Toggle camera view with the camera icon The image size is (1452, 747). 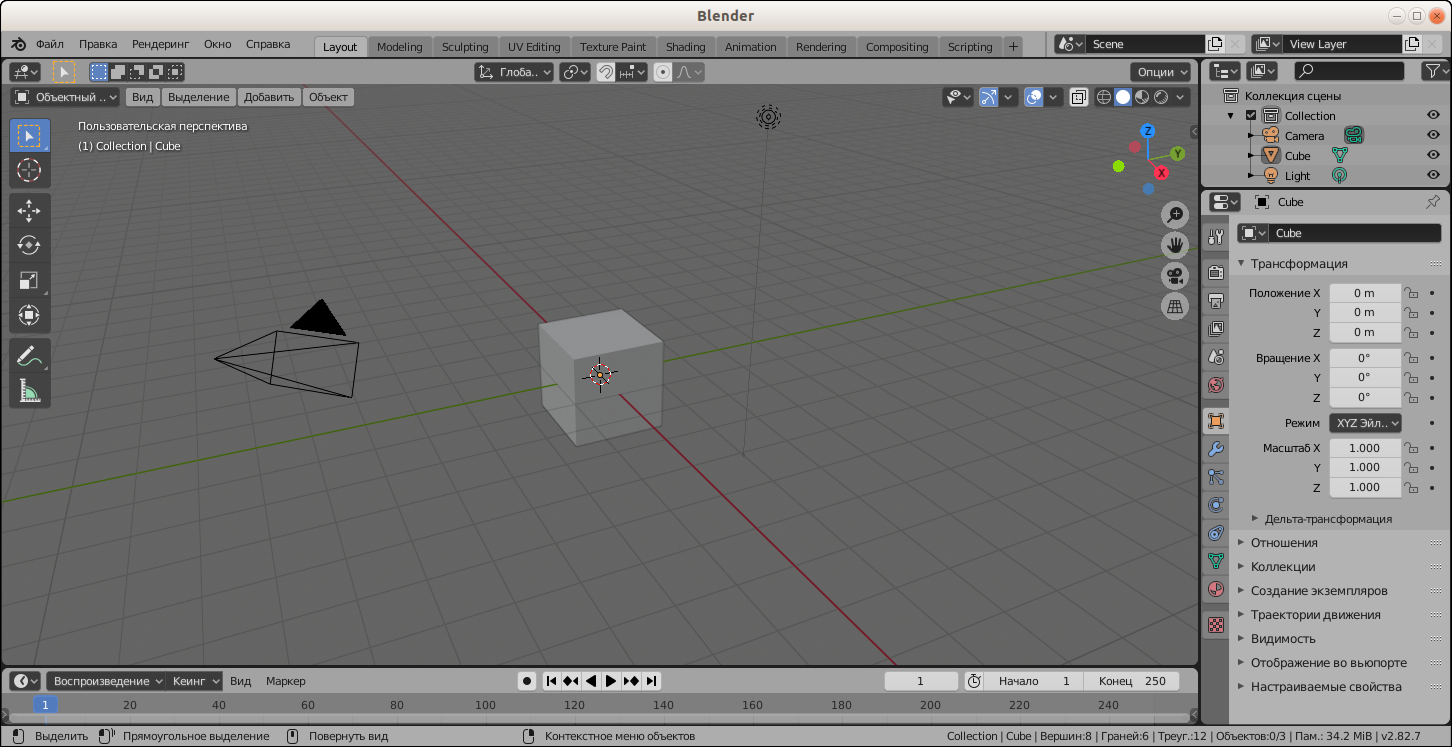click(1175, 276)
